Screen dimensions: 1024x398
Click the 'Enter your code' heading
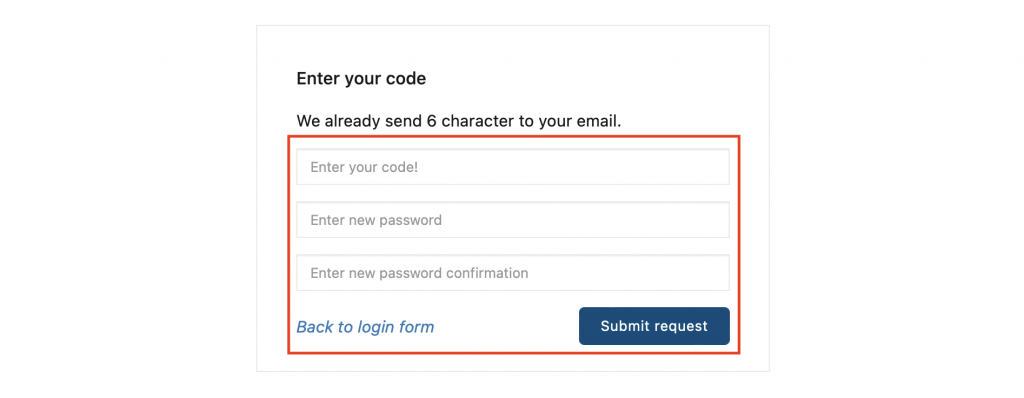coord(361,79)
